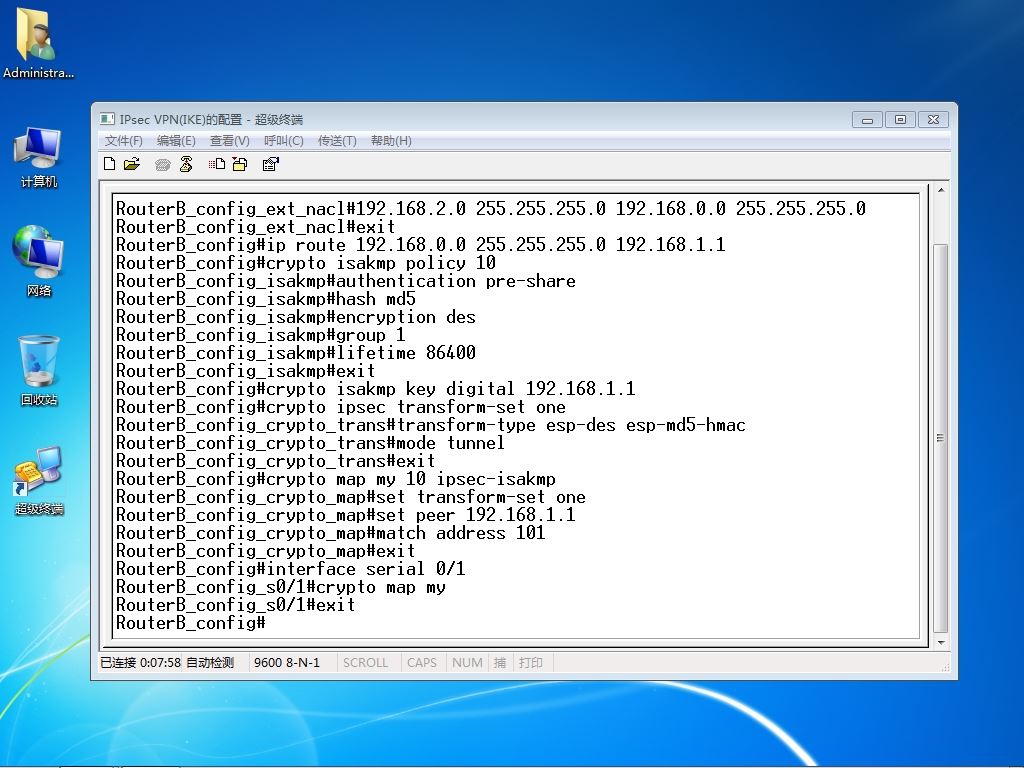Open the 文件(F) menu
The height and width of the screenshot is (768, 1024).
pos(123,140)
